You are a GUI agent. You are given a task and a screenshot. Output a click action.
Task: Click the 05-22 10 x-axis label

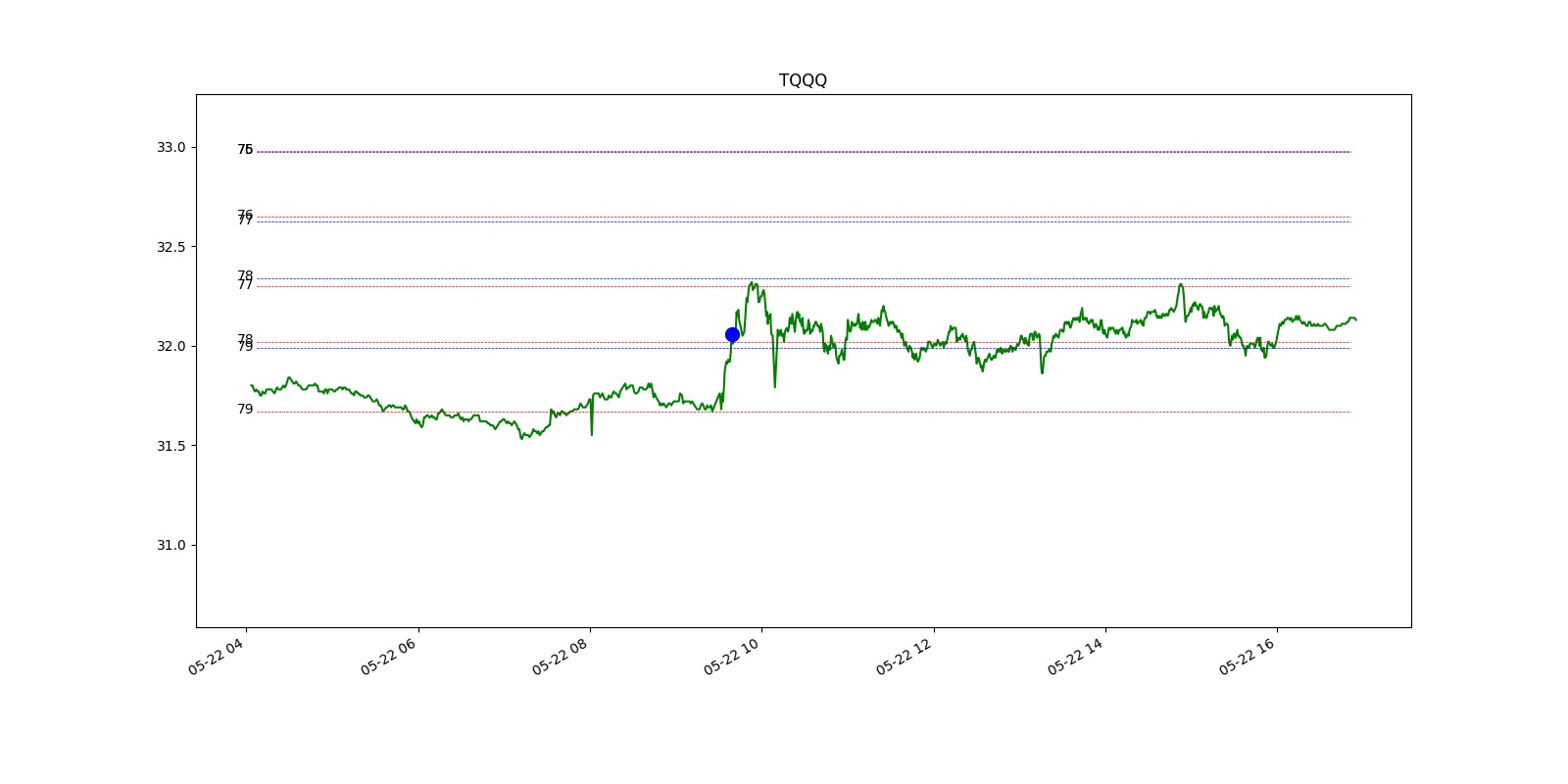point(732,656)
